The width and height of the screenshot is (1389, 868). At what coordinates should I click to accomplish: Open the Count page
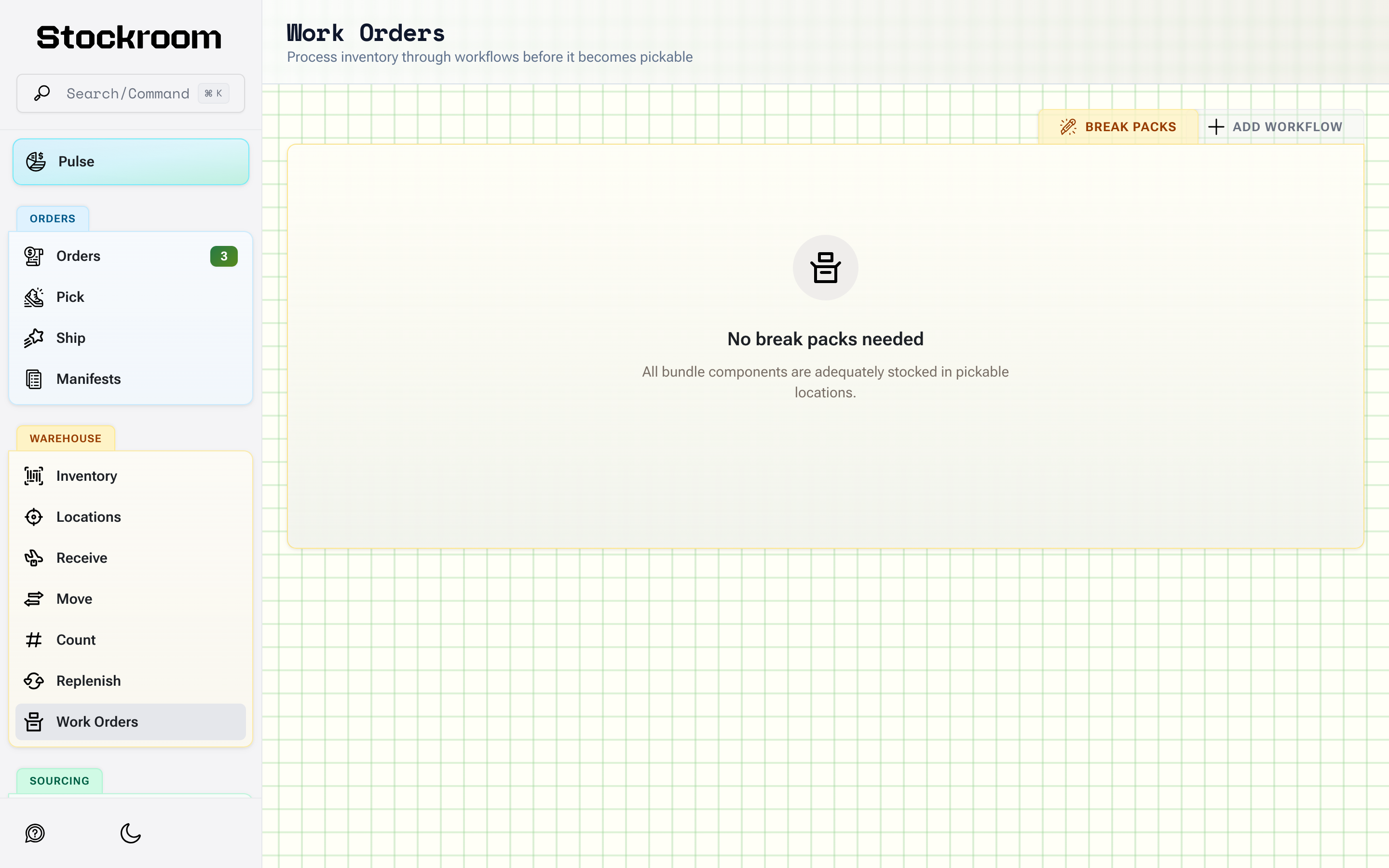(131, 639)
